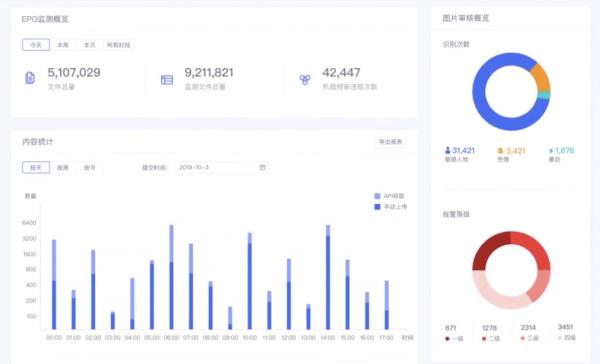
Task: Select the 今天 time filter tab
Action: [36, 45]
